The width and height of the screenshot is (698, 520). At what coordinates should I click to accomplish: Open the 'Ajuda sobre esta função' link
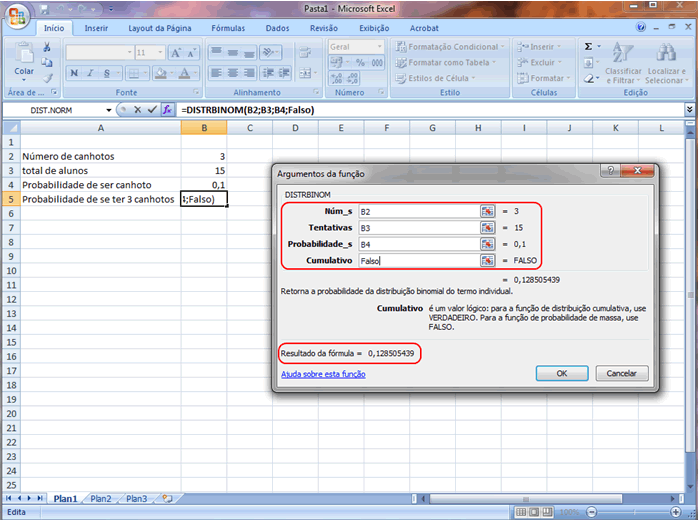click(323, 374)
